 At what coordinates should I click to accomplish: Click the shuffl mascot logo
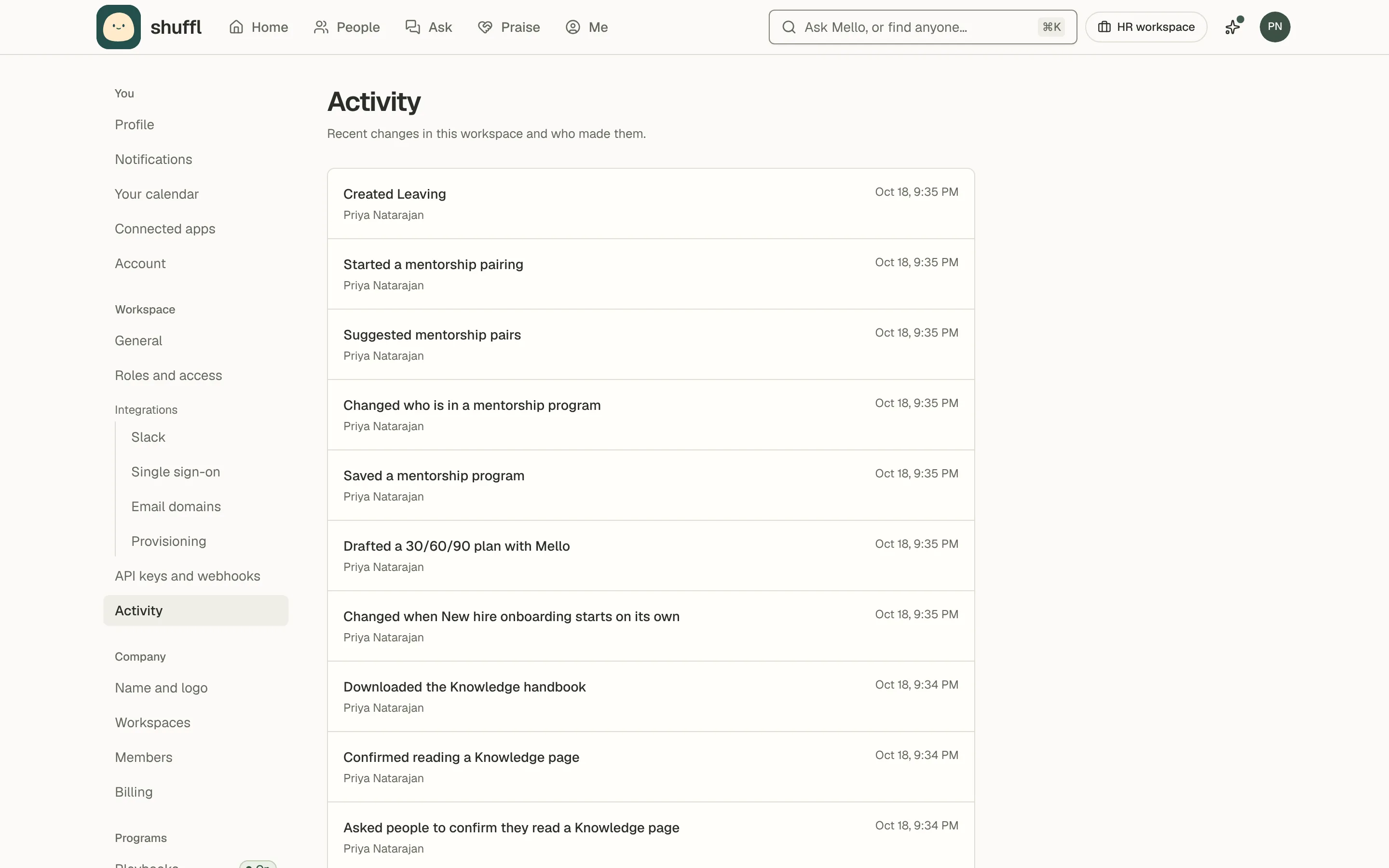click(x=118, y=27)
